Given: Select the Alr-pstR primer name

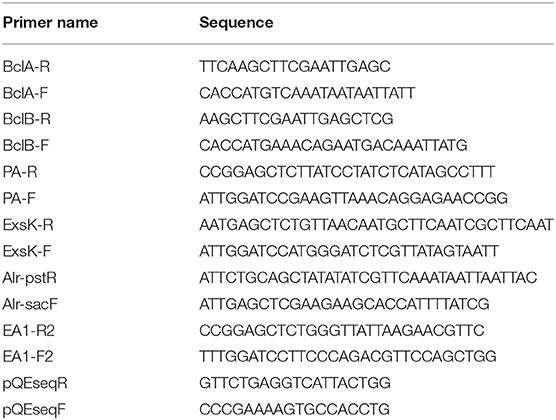Looking at the screenshot, I should point(29,277).
